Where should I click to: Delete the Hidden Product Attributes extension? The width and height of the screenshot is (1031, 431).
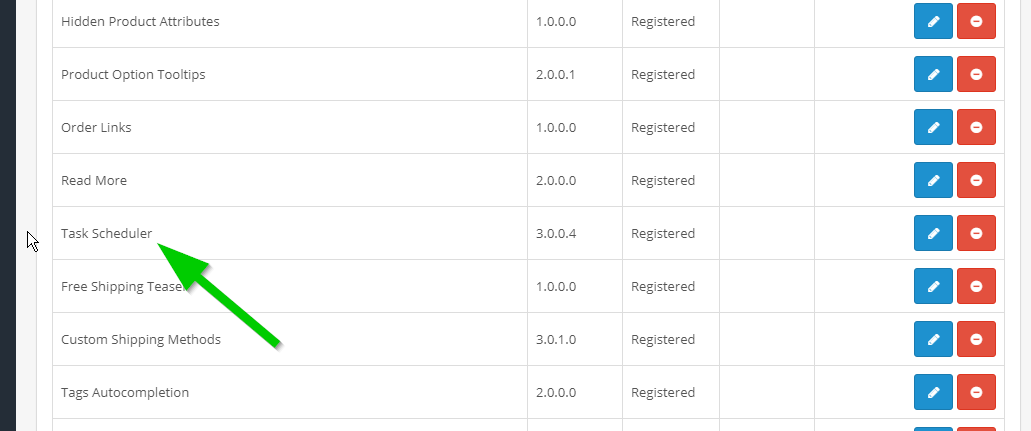[976, 21]
